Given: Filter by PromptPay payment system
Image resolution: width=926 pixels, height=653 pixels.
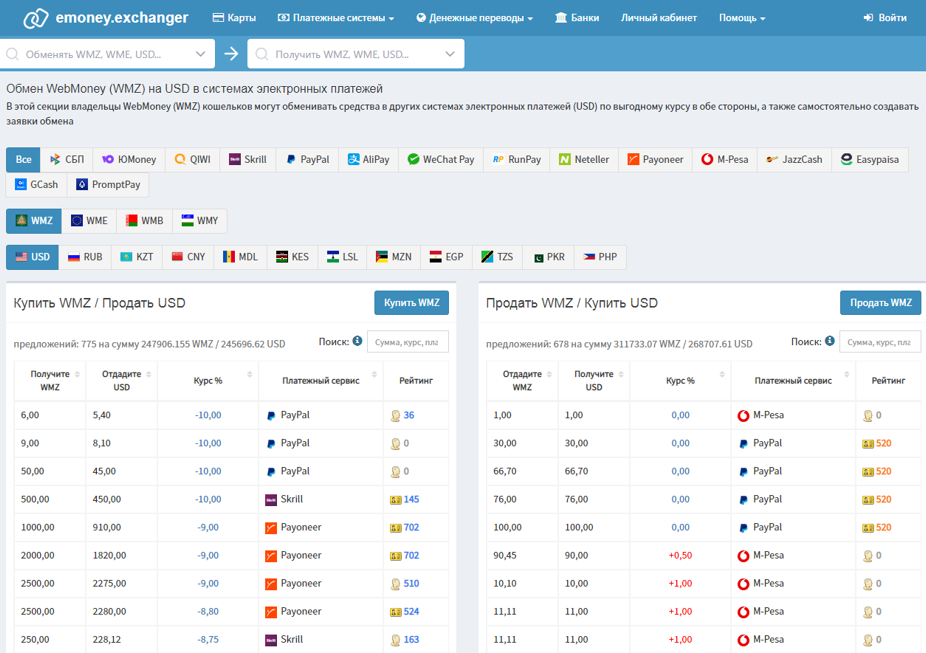Looking at the screenshot, I should tap(108, 185).
